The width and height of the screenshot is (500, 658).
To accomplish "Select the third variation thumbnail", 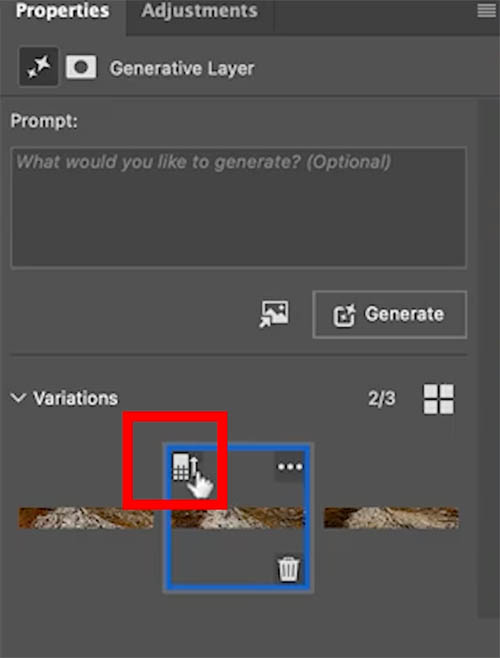I will pos(391,518).
